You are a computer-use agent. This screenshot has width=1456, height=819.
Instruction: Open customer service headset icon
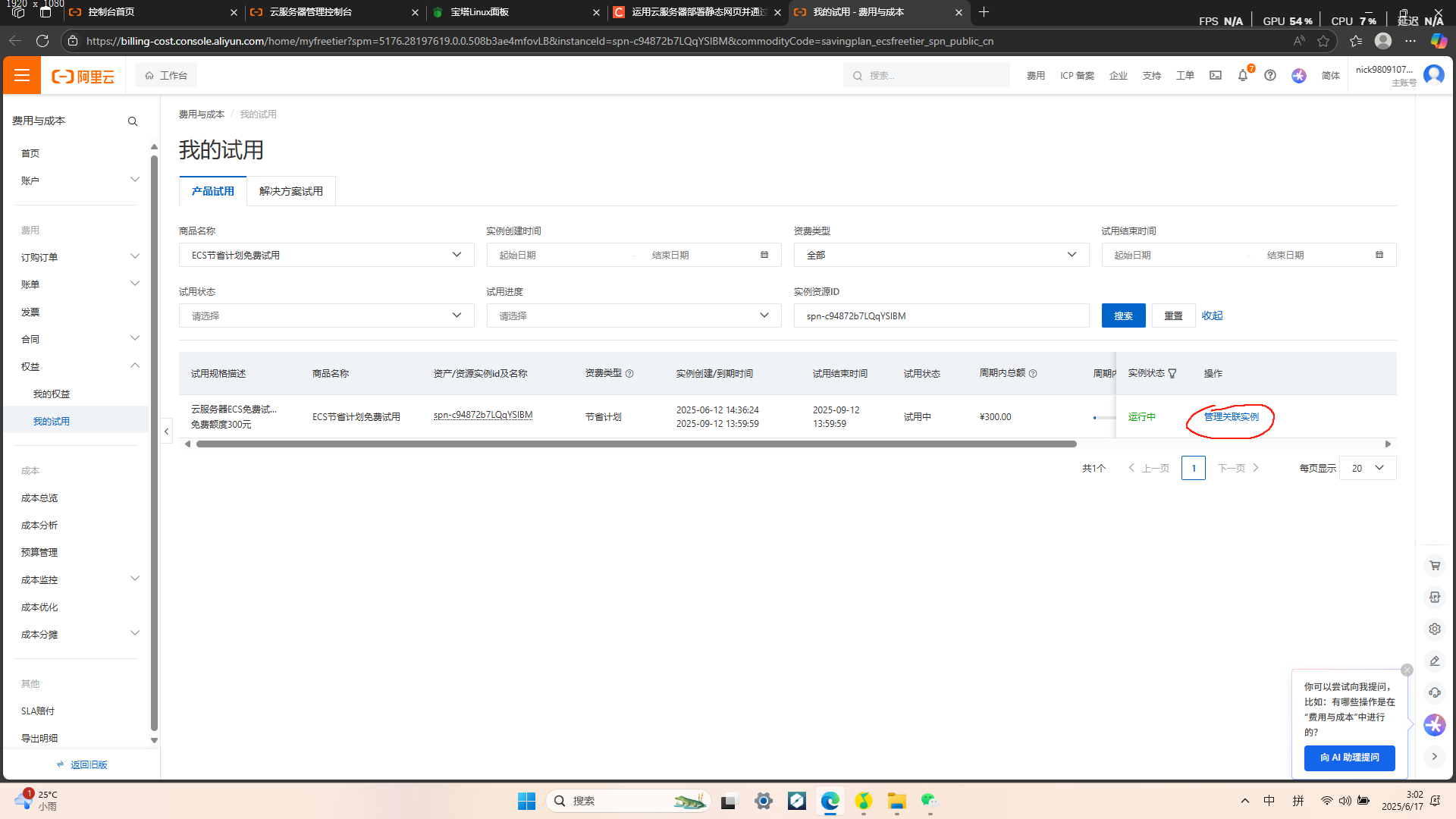1435,692
